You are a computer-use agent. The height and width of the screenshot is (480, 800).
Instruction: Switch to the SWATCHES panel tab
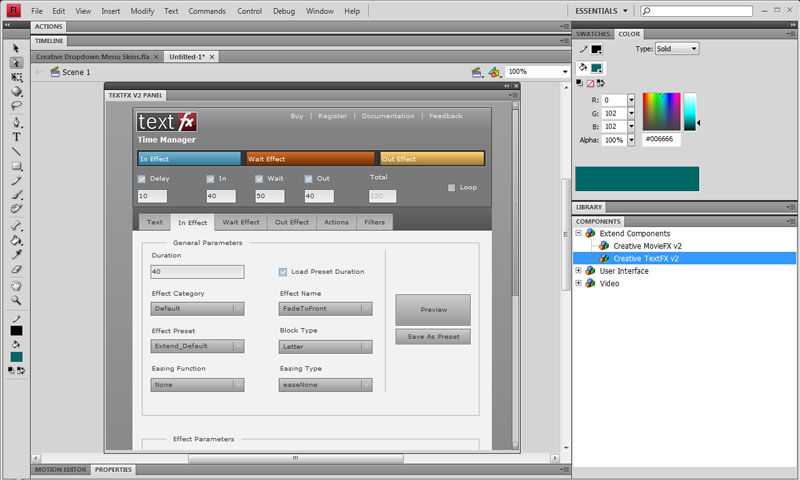point(592,34)
